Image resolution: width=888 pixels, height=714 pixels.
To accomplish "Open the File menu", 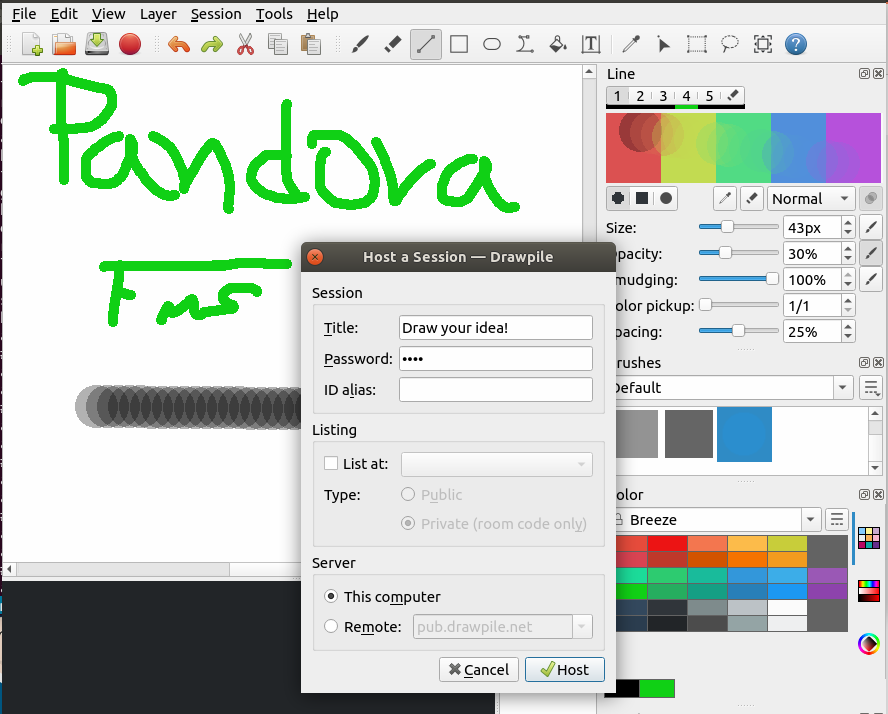I will click(24, 14).
